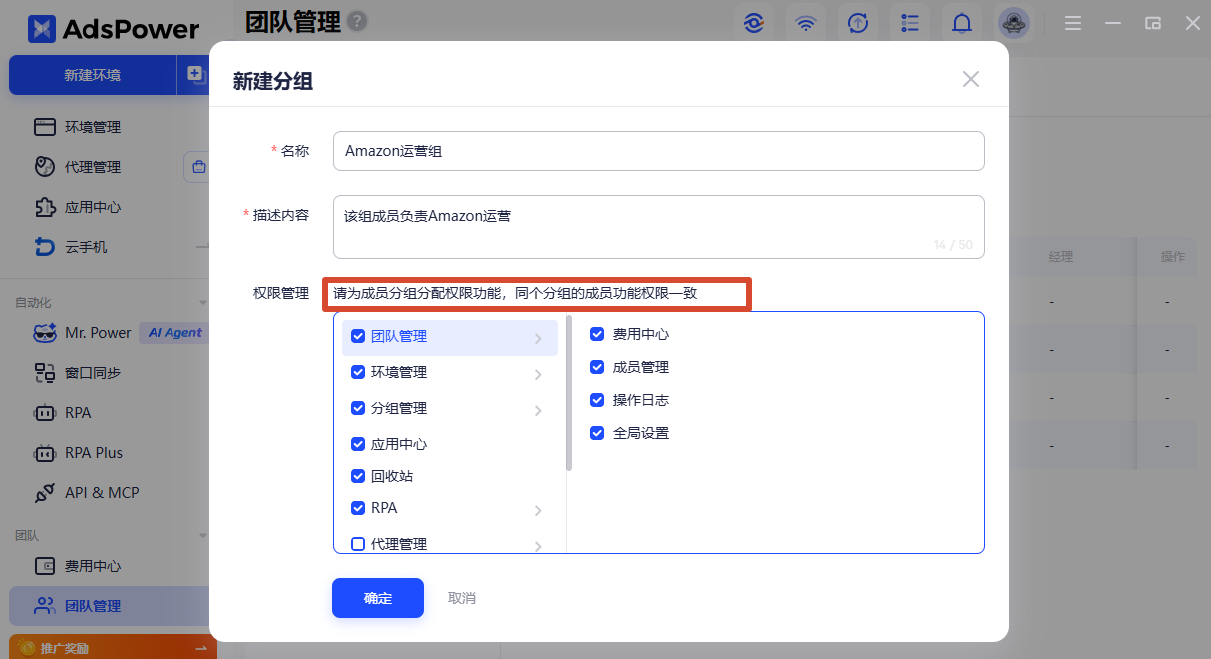Click the 操作 column header in the table
The image size is (1211, 659).
click(x=1172, y=257)
